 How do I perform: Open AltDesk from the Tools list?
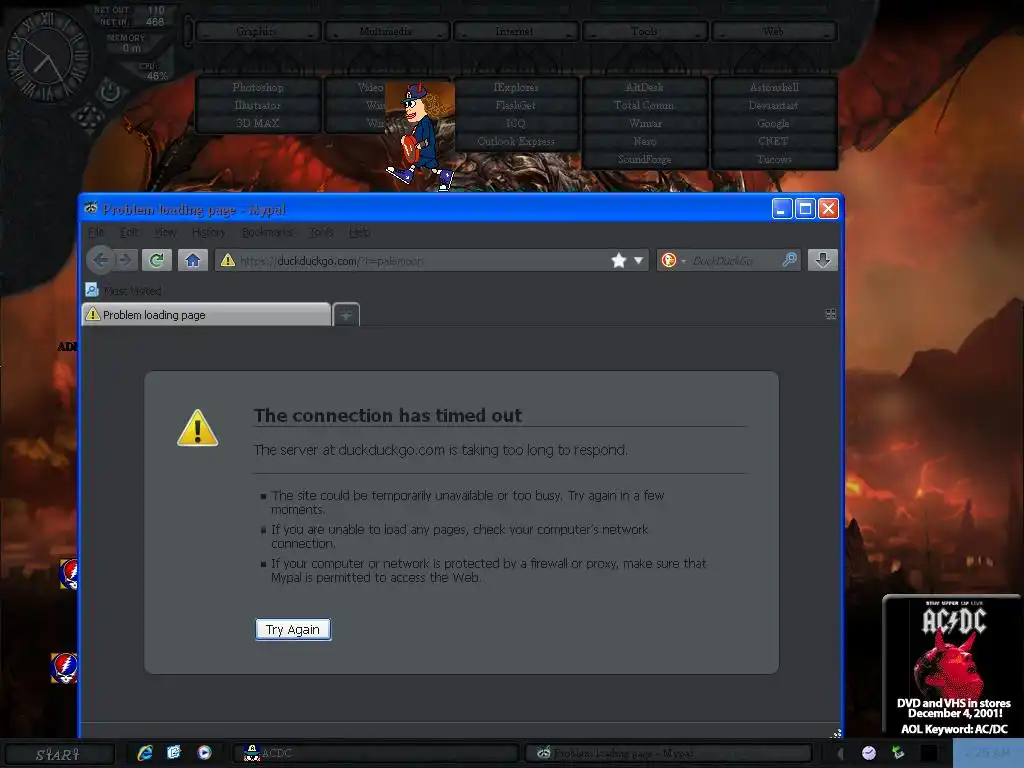(x=645, y=87)
